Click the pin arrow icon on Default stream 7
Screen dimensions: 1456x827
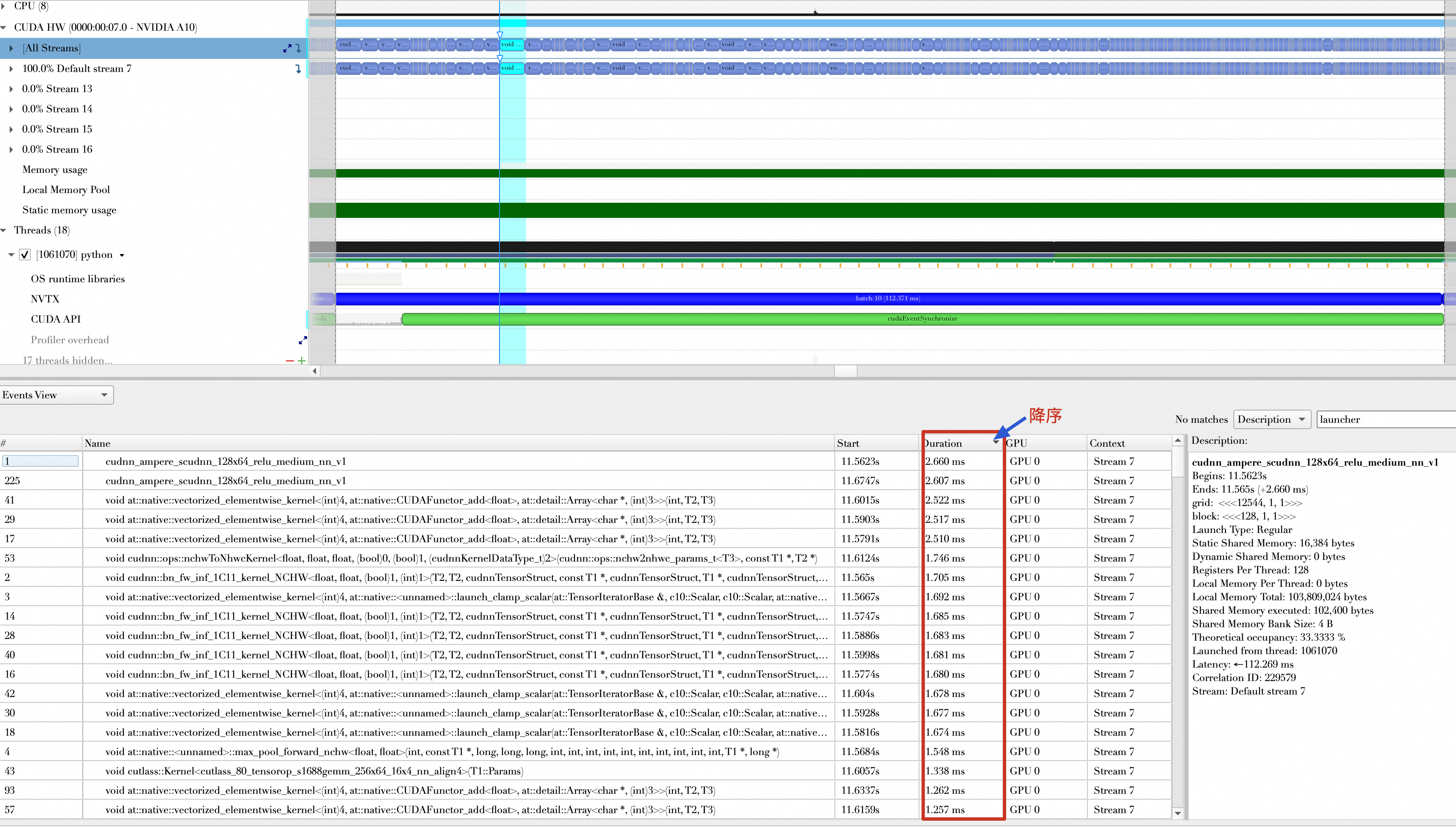click(298, 69)
